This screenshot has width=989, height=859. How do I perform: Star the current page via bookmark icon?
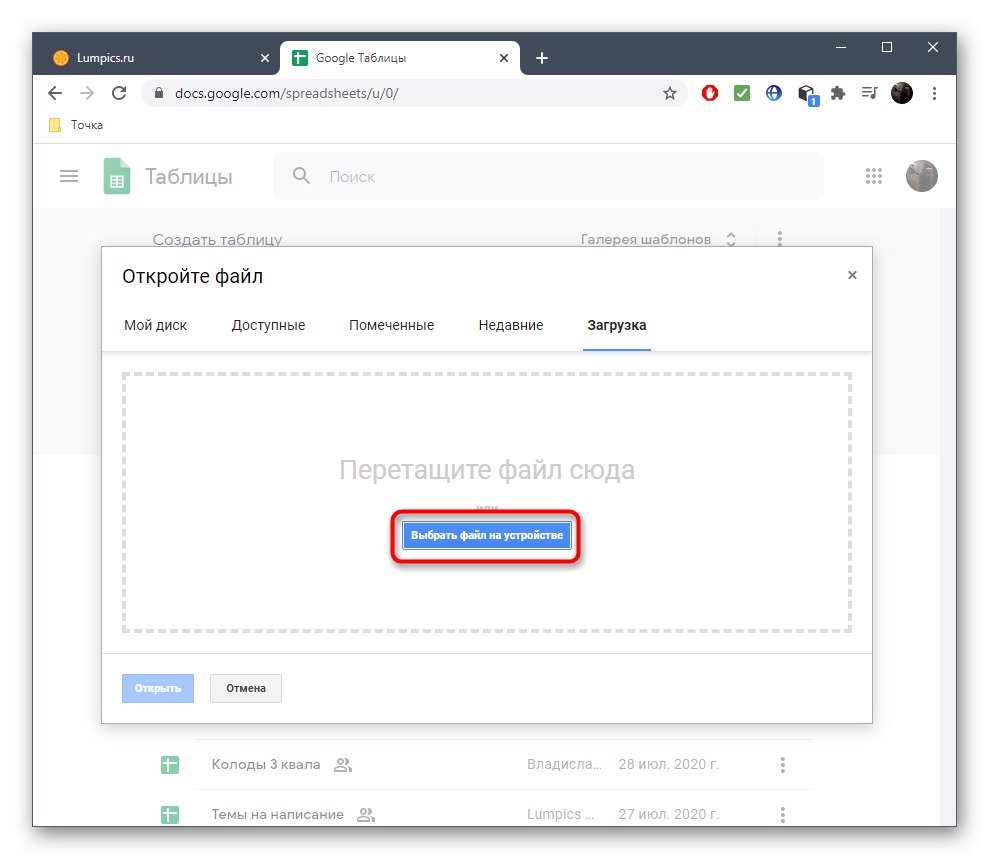(668, 92)
